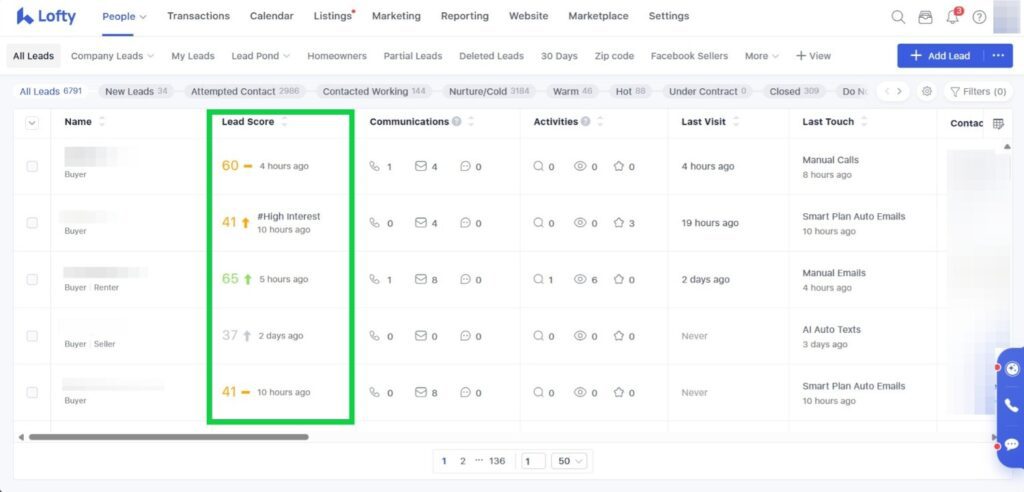Open the Transactions menu
1024x492 pixels.
coord(199,16)
